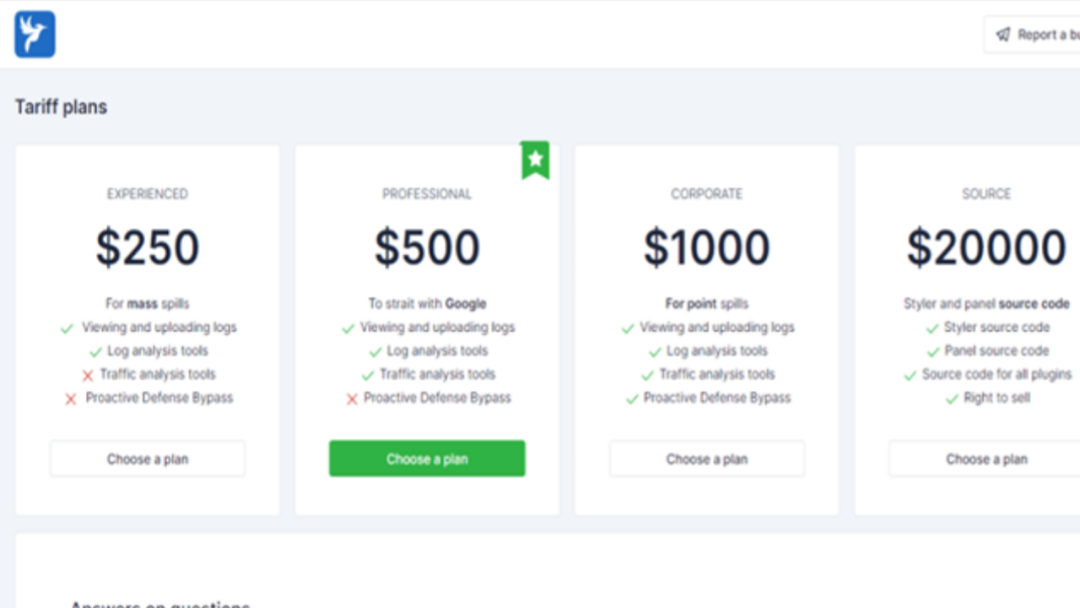Choose the Experienced $250 plan
This screenshot has width=1080, height=608.
pyautogui.click(x=147, y=459)
